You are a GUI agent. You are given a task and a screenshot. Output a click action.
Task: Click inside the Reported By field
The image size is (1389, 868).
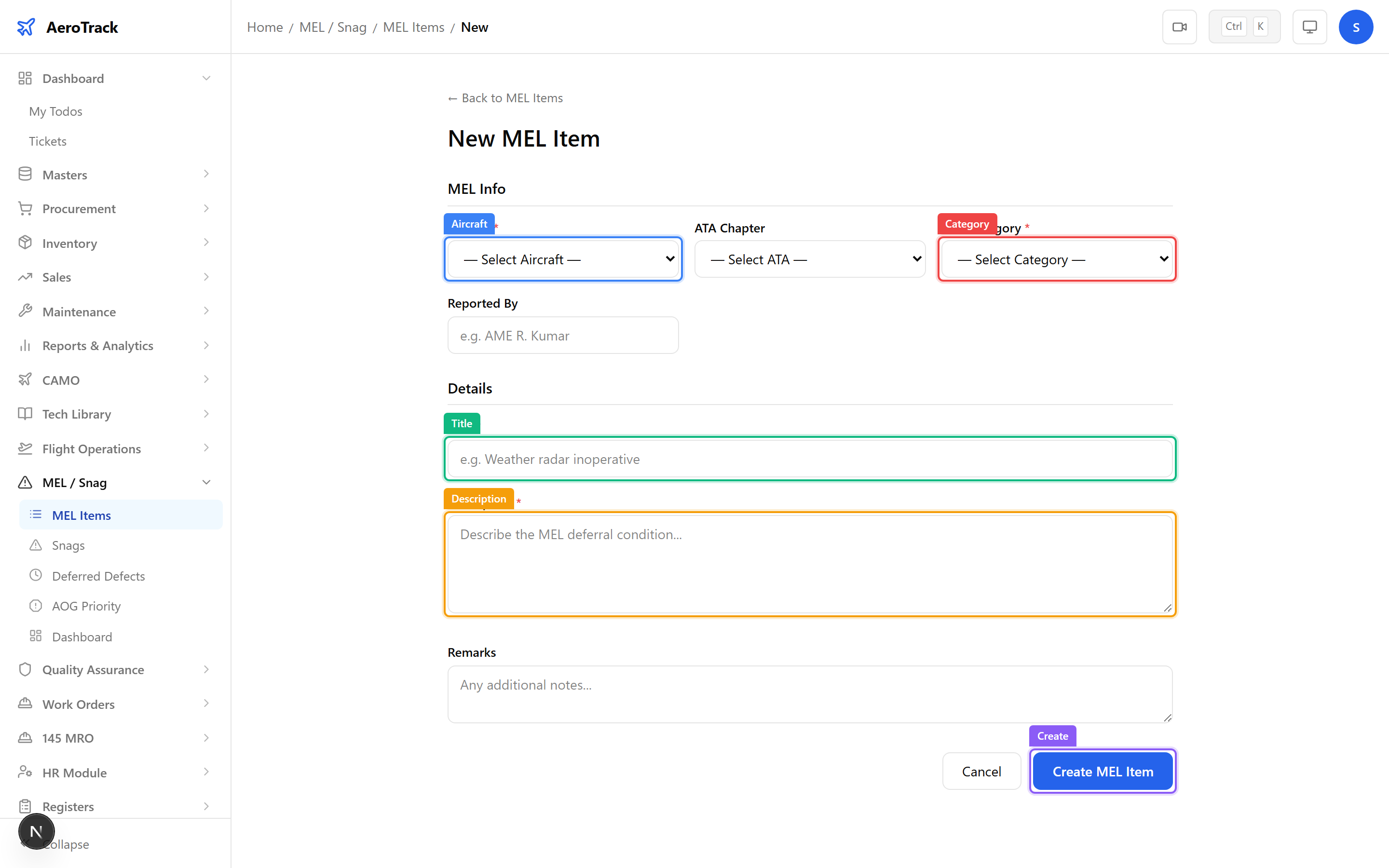tap(563, 335)
